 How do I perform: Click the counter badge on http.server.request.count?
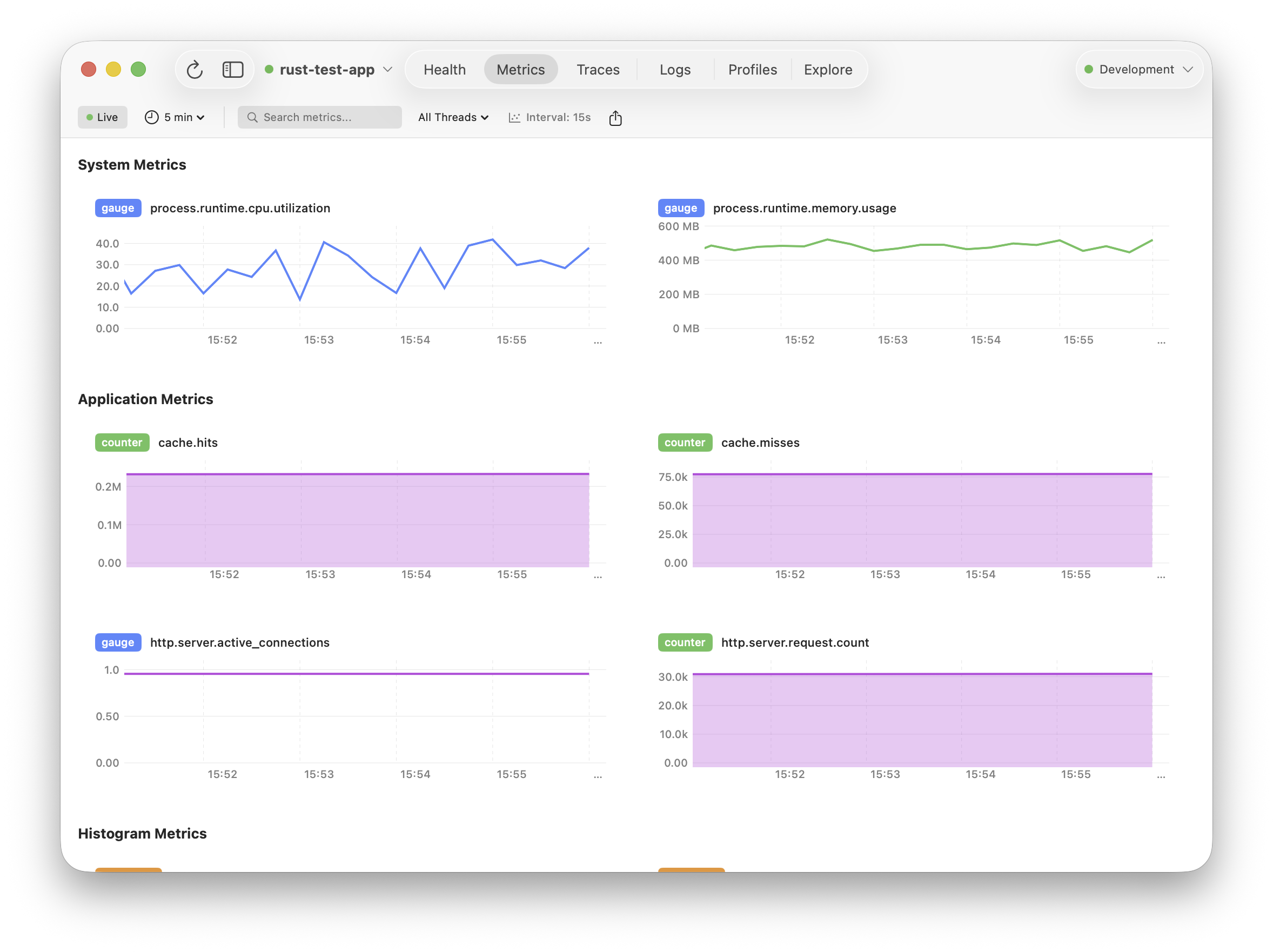tap(684, 642)
